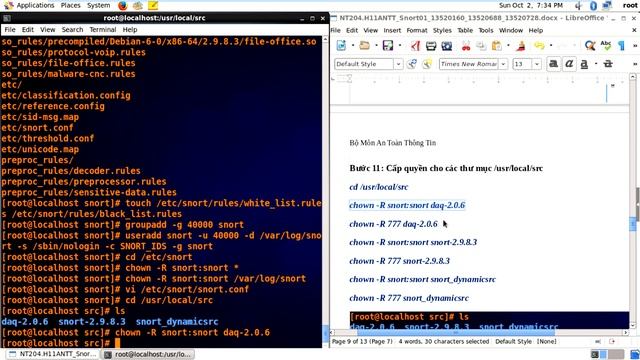Open the Terminal menu in terminal window

tap(102, 29)
